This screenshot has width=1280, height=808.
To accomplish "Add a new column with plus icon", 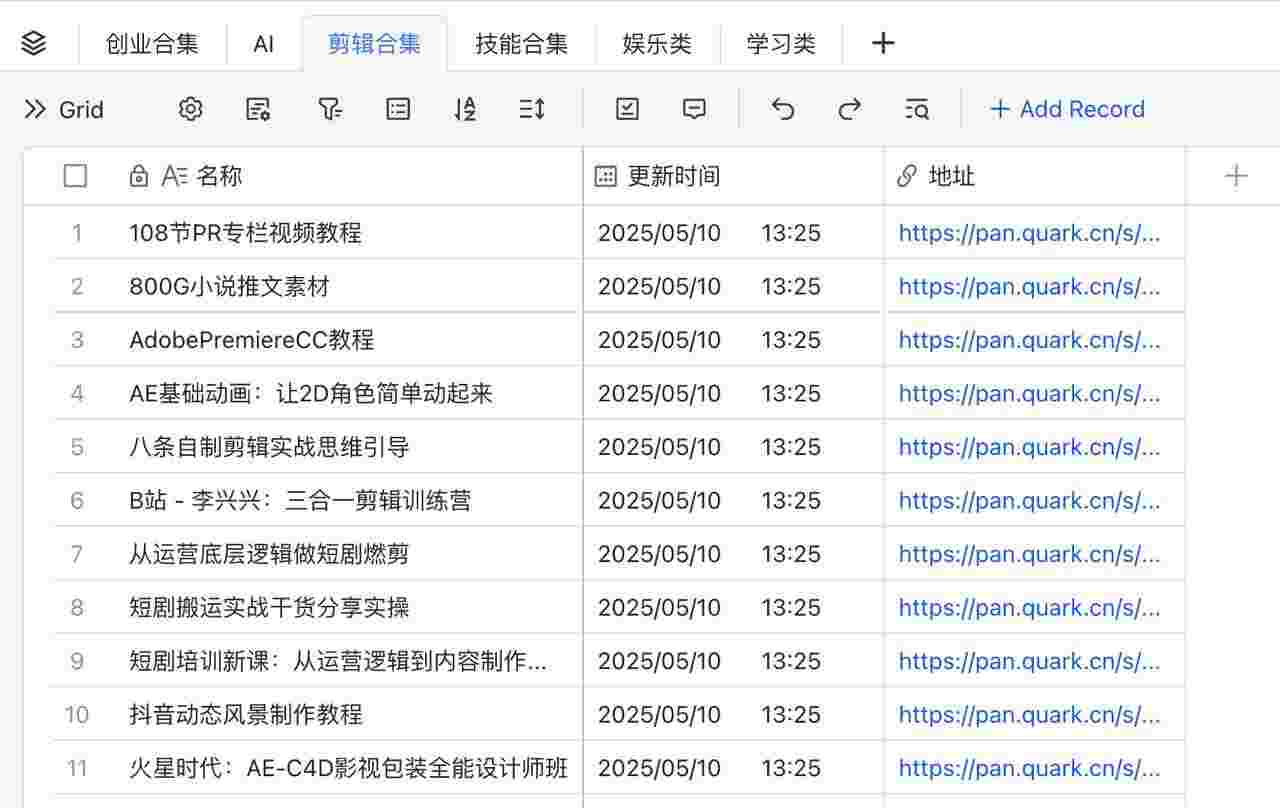I will tap(1236, 176).
